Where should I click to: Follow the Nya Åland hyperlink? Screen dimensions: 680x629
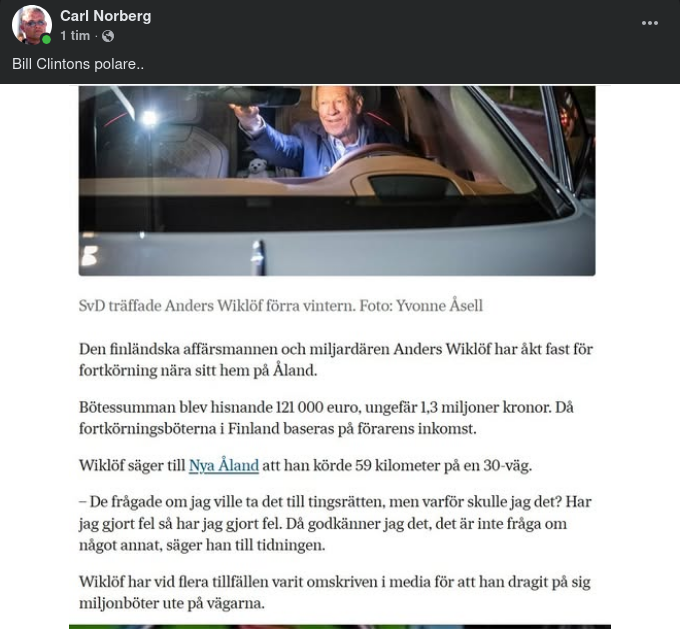224,465
